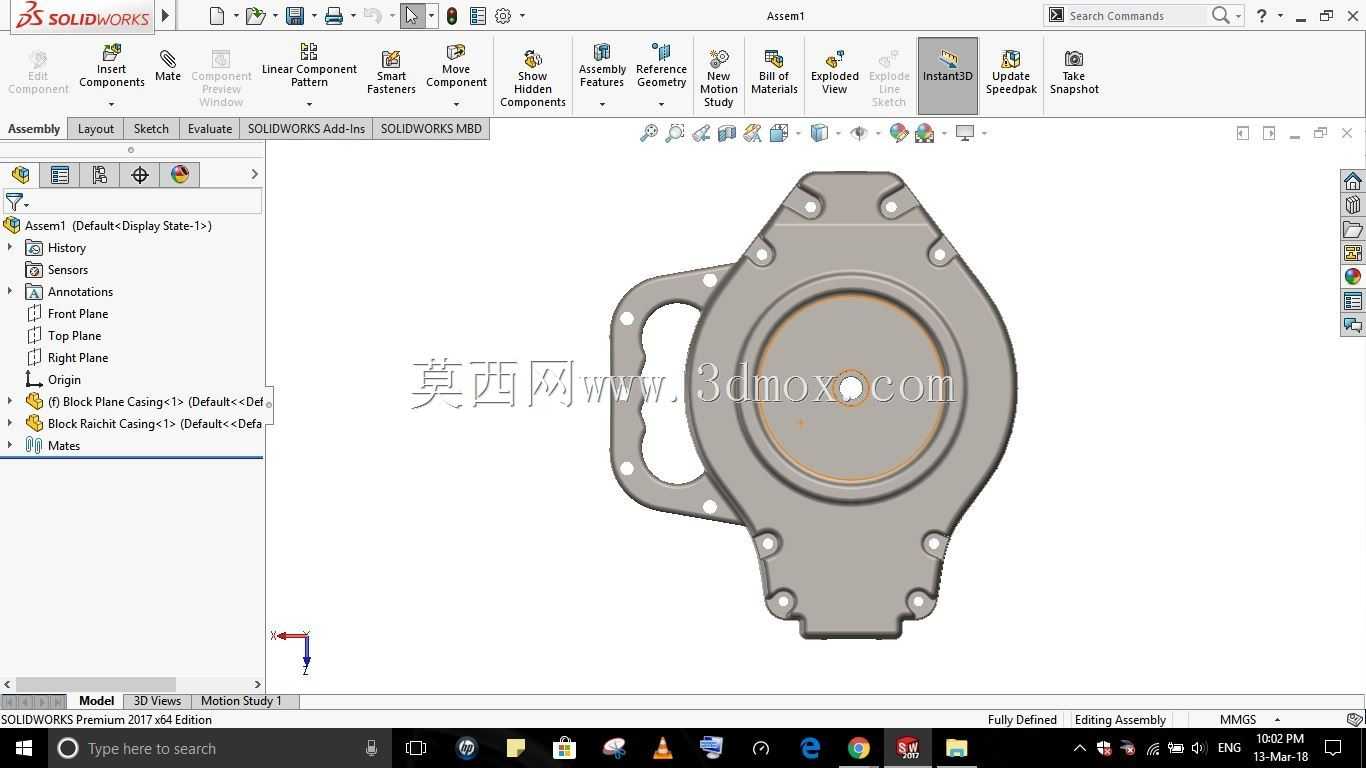This screenshot has height=768, width=1366.
Task: Toggle Instant3D mode
Action: point(948,76)
